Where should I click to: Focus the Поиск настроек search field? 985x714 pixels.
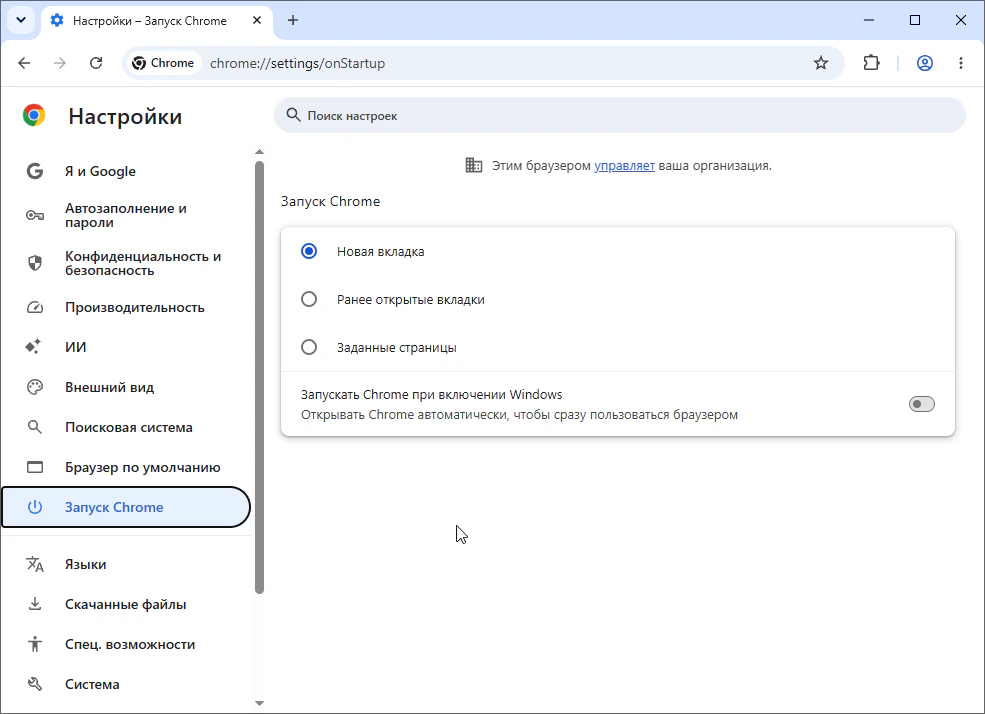click(x=619, y=116)
